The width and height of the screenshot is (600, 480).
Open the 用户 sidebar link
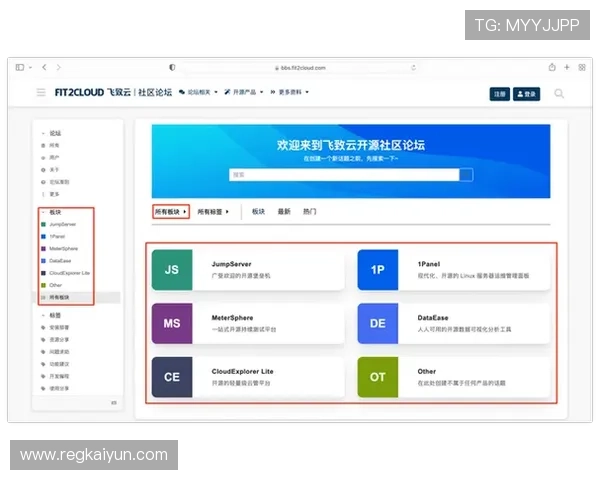(50, 157)
